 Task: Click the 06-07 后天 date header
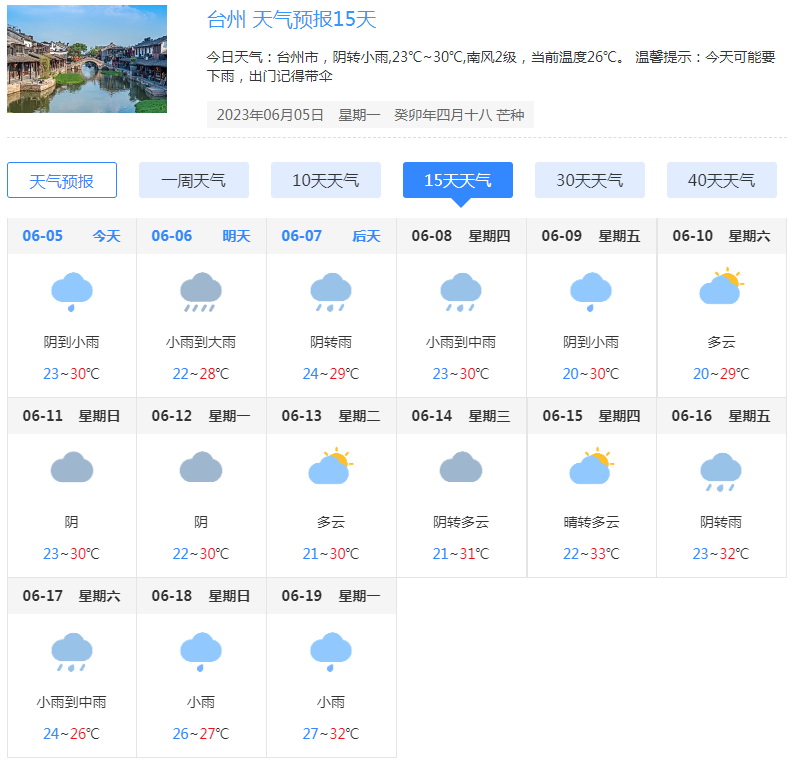[x=331, y=236]
